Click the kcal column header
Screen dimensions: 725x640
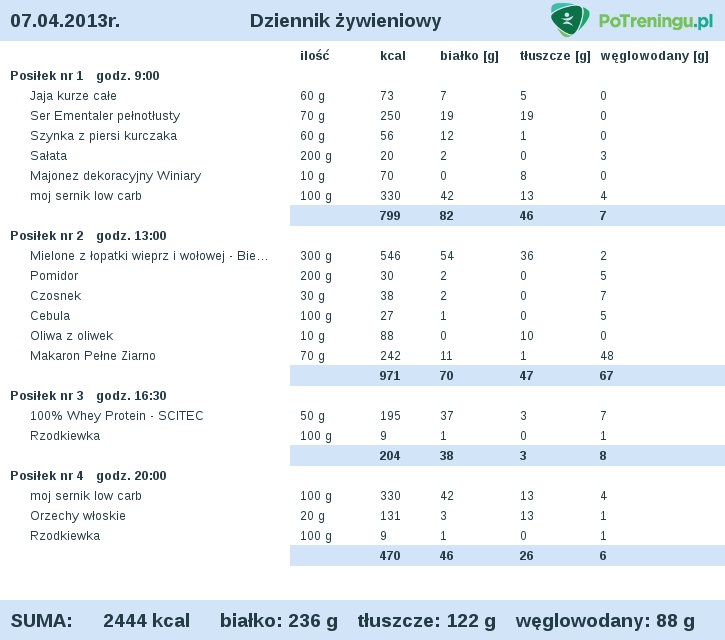(393, 56)
